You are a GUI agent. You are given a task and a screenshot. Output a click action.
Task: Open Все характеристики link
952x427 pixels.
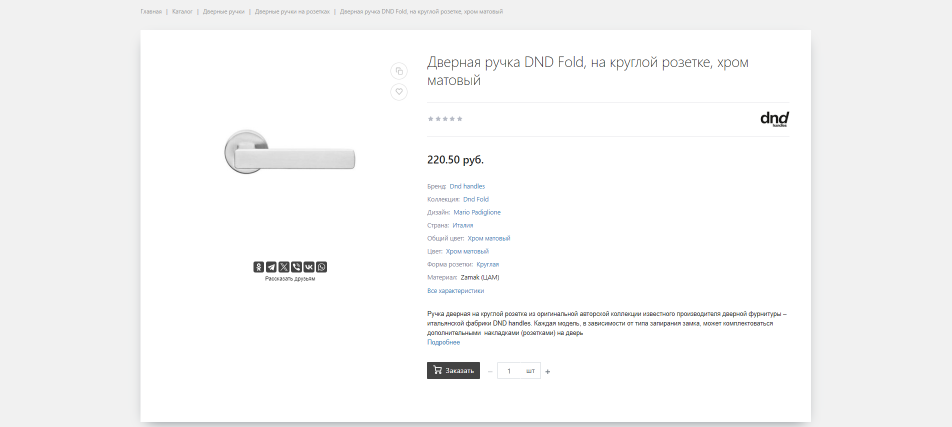tap(455, 291)
